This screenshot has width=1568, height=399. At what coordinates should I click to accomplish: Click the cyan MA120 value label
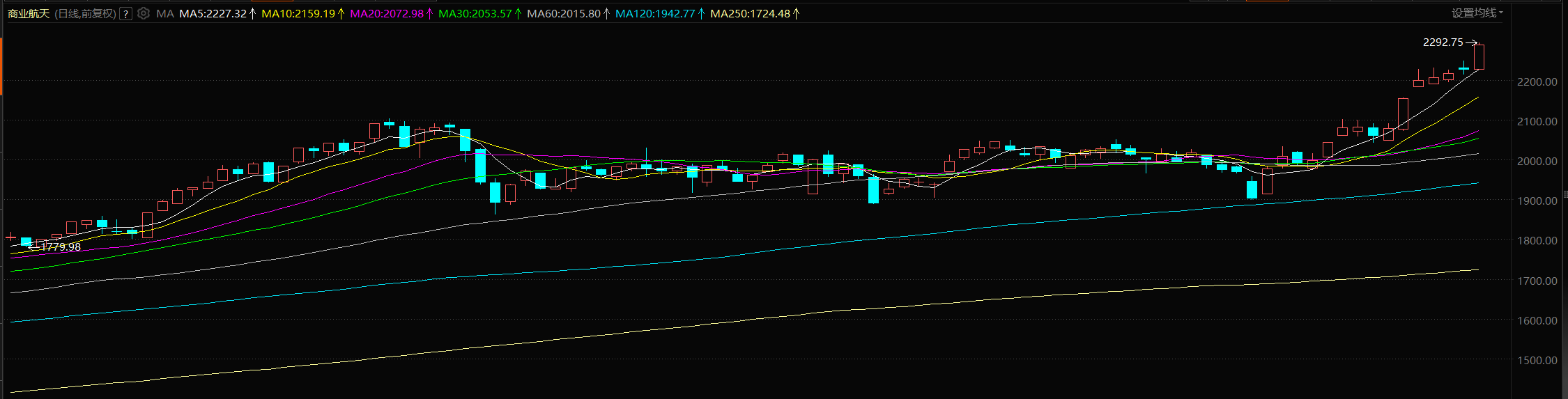point(654,14)
